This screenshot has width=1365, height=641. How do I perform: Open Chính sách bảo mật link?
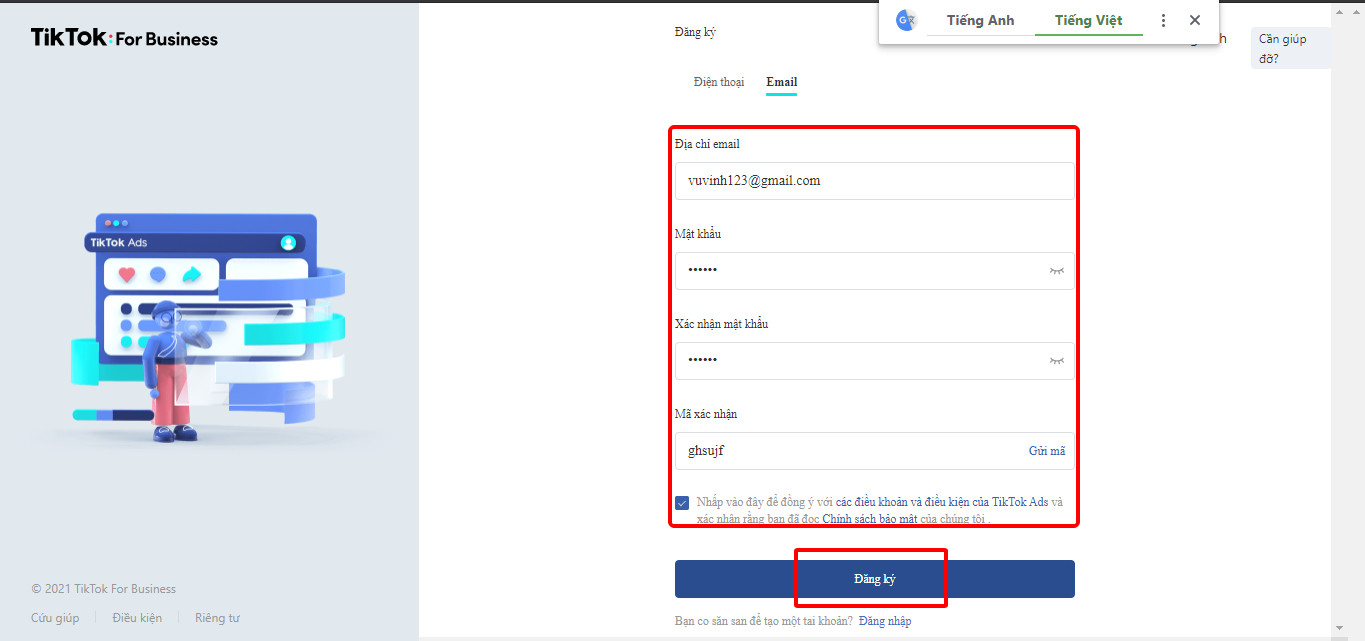pyautogui.click(x=869, y=519)
